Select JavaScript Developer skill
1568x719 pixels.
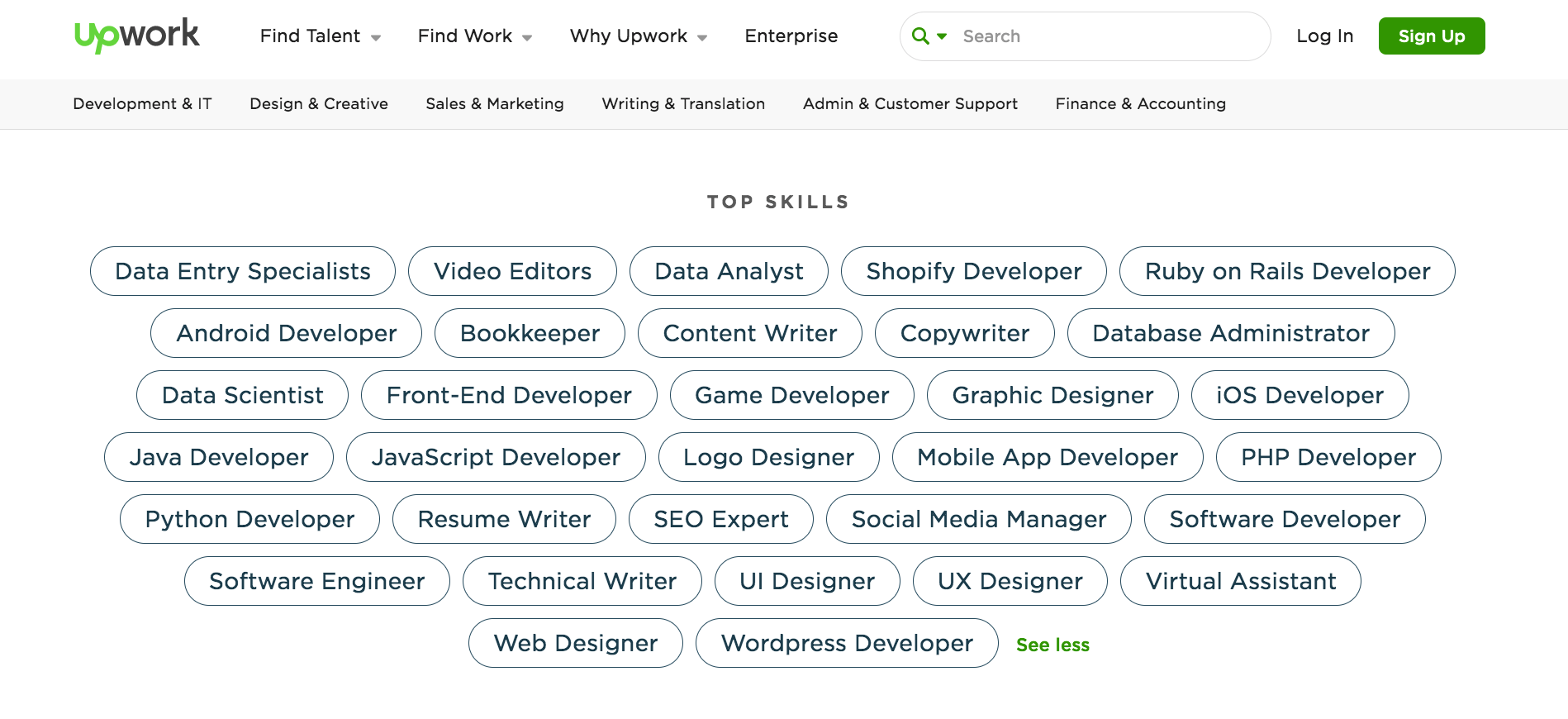496,457
